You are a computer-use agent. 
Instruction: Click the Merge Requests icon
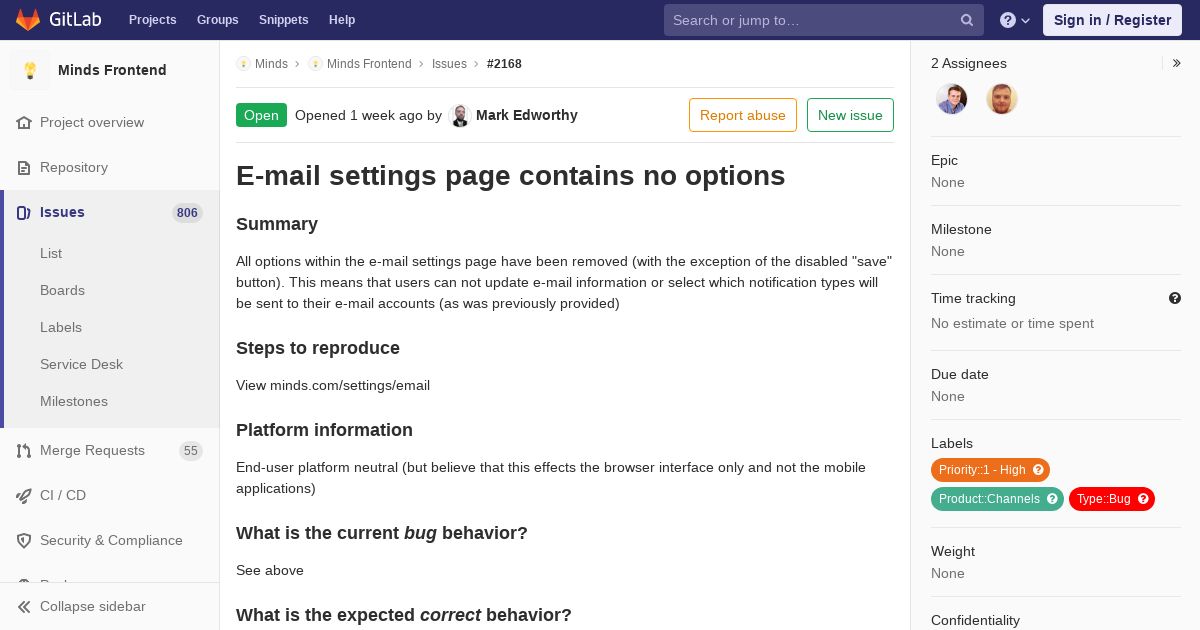24,450
